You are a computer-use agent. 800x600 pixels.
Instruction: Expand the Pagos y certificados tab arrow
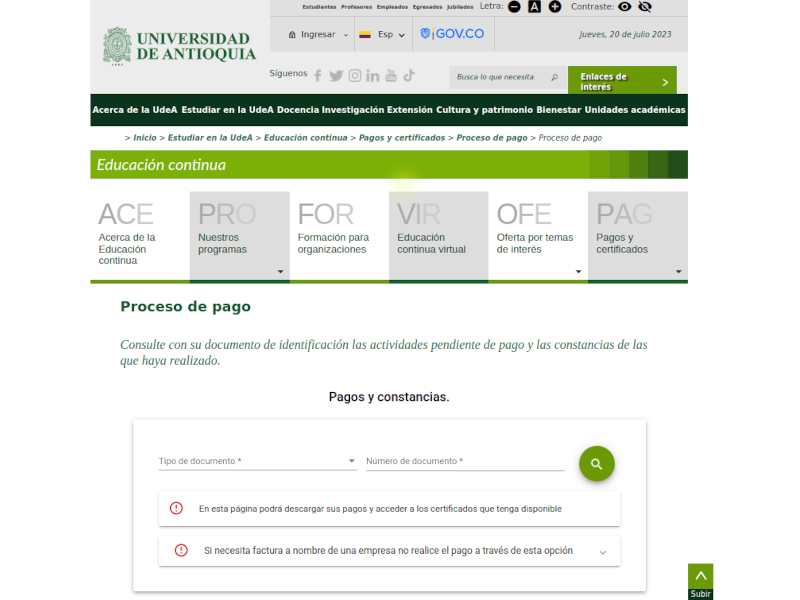[679, 271]
